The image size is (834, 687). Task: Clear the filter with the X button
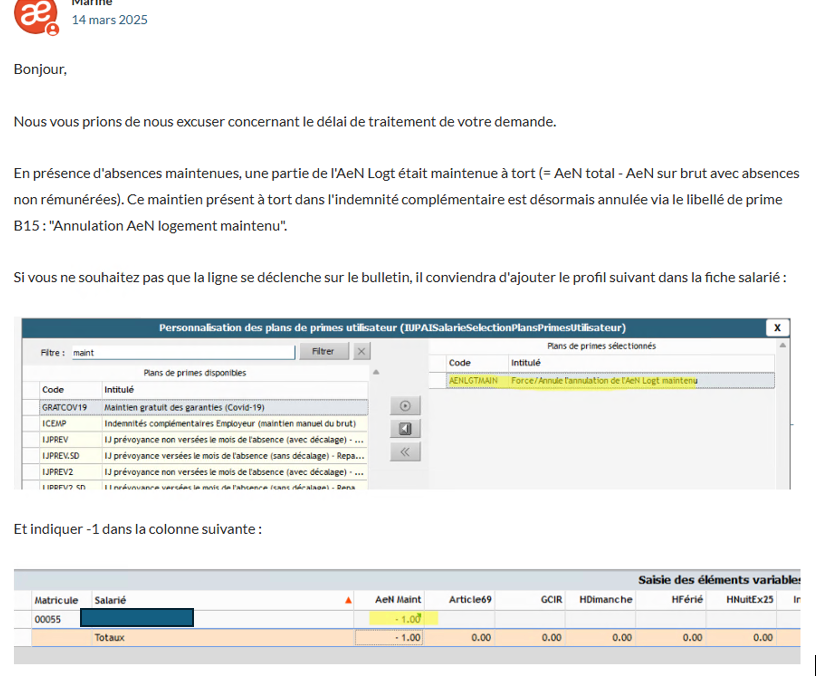362,351
